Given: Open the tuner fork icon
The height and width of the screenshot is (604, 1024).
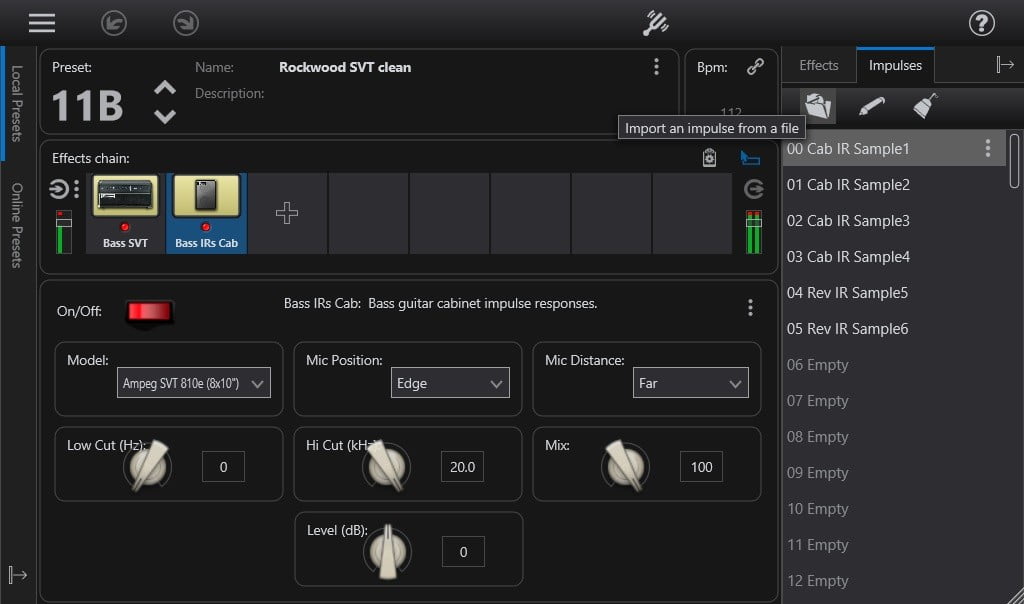Looking at the screenshot, I should click(x=656, y=23).
